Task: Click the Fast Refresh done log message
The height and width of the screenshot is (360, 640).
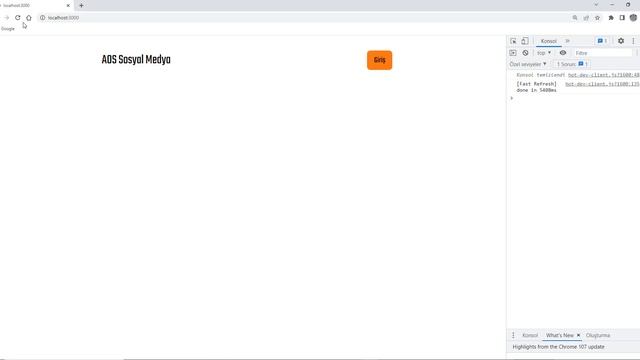Action: coord(536,87)
